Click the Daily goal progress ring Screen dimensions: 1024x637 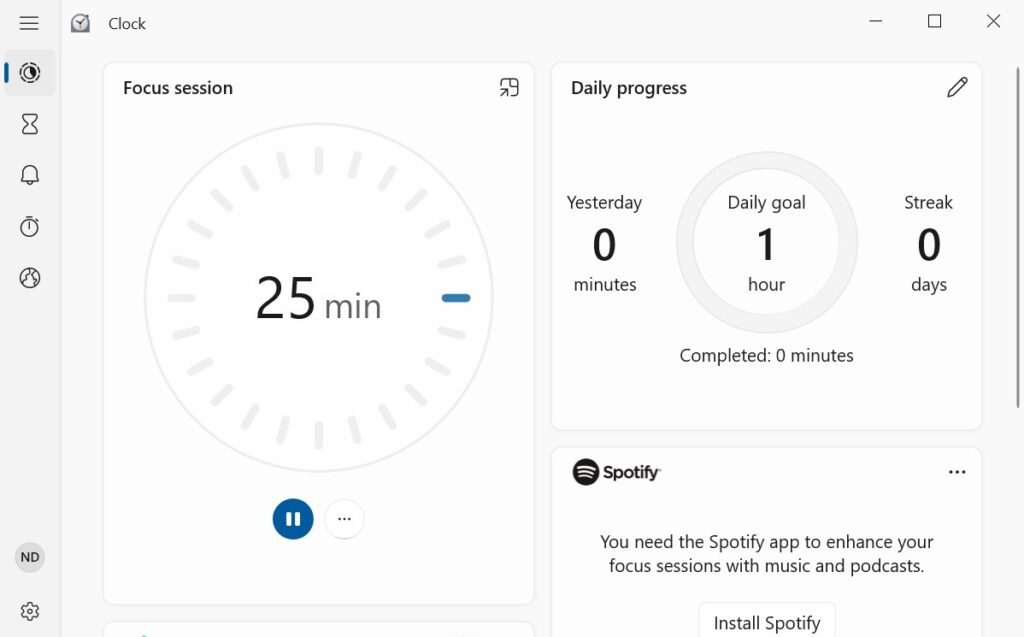pos(766,243)
